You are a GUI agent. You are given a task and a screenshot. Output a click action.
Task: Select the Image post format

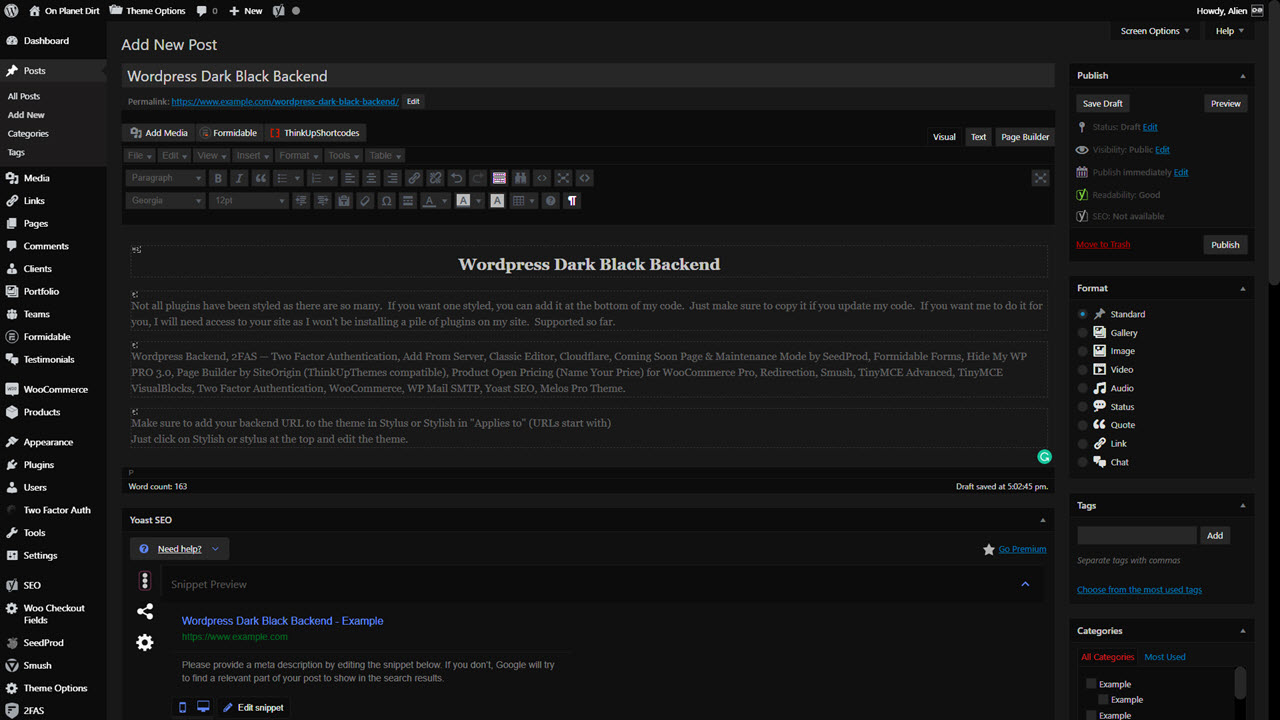pos(1082,351)
